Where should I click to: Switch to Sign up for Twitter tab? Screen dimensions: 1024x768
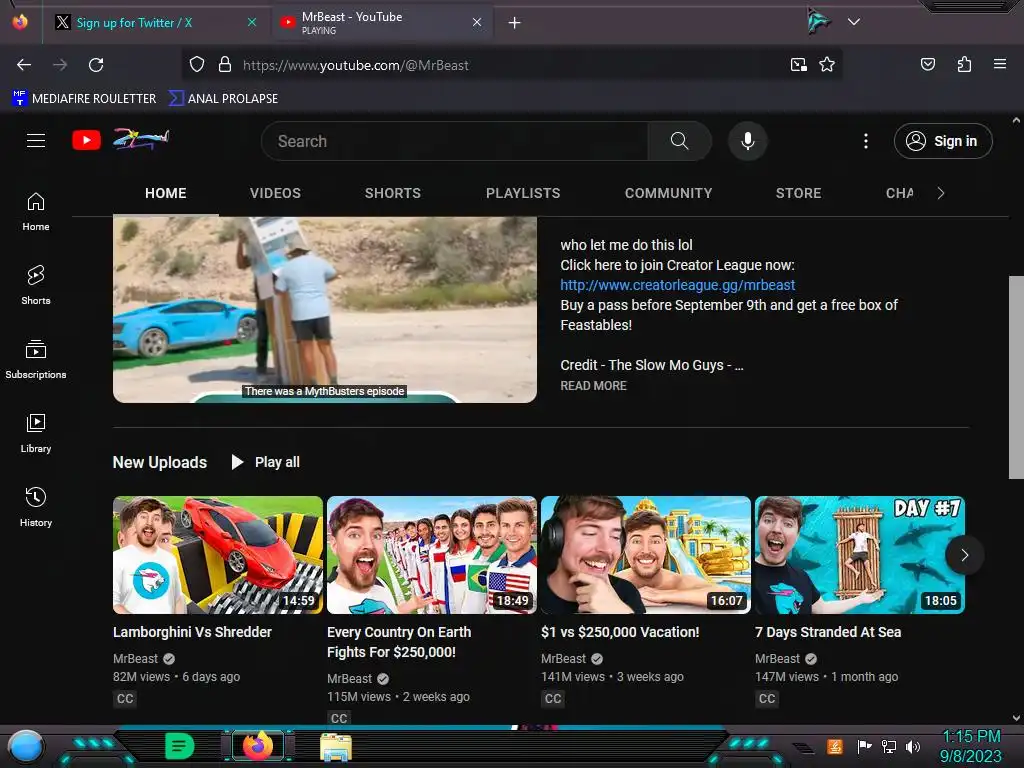[x=155, y=23]
